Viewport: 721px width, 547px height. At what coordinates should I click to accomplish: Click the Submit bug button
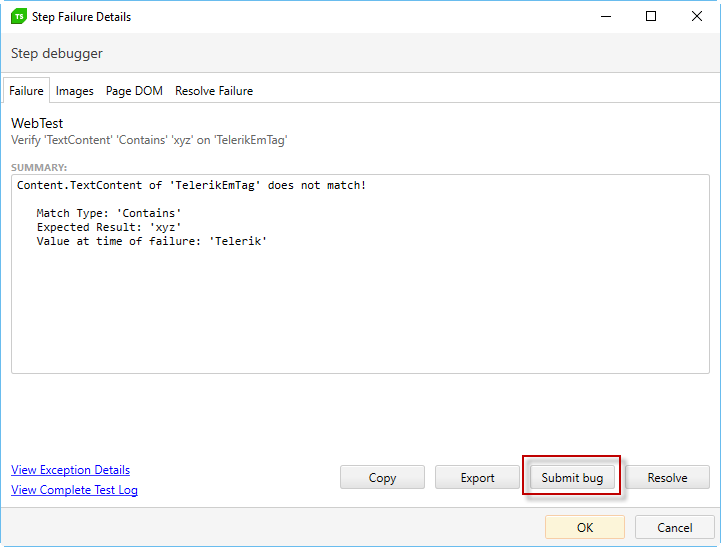[x=572, y=477]
